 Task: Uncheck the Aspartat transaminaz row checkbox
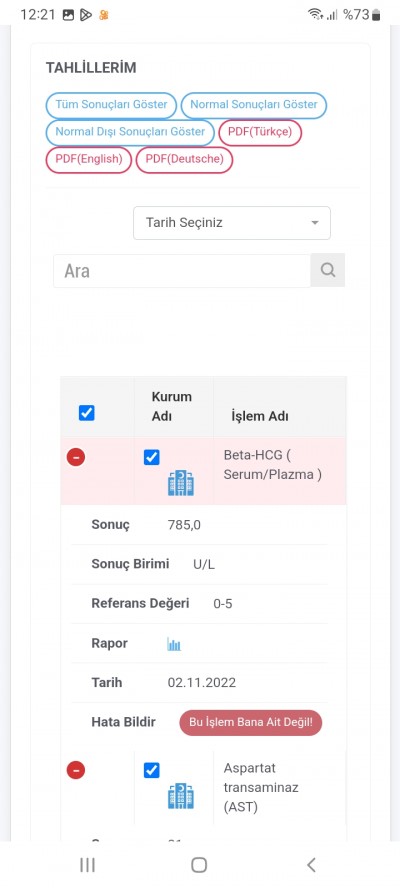click(x=151, y=770)
